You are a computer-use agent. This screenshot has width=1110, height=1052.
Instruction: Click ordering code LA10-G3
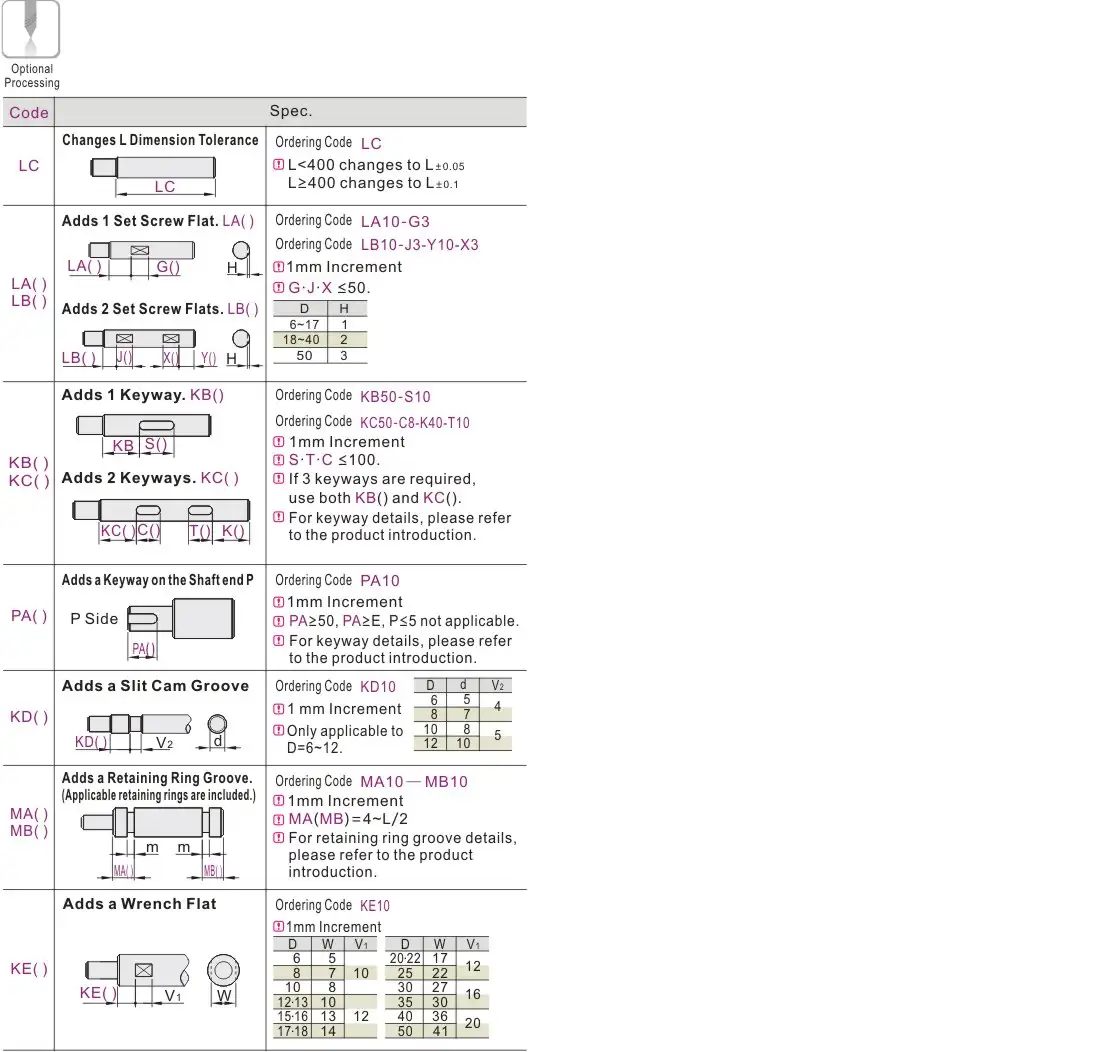coord(394,221)
